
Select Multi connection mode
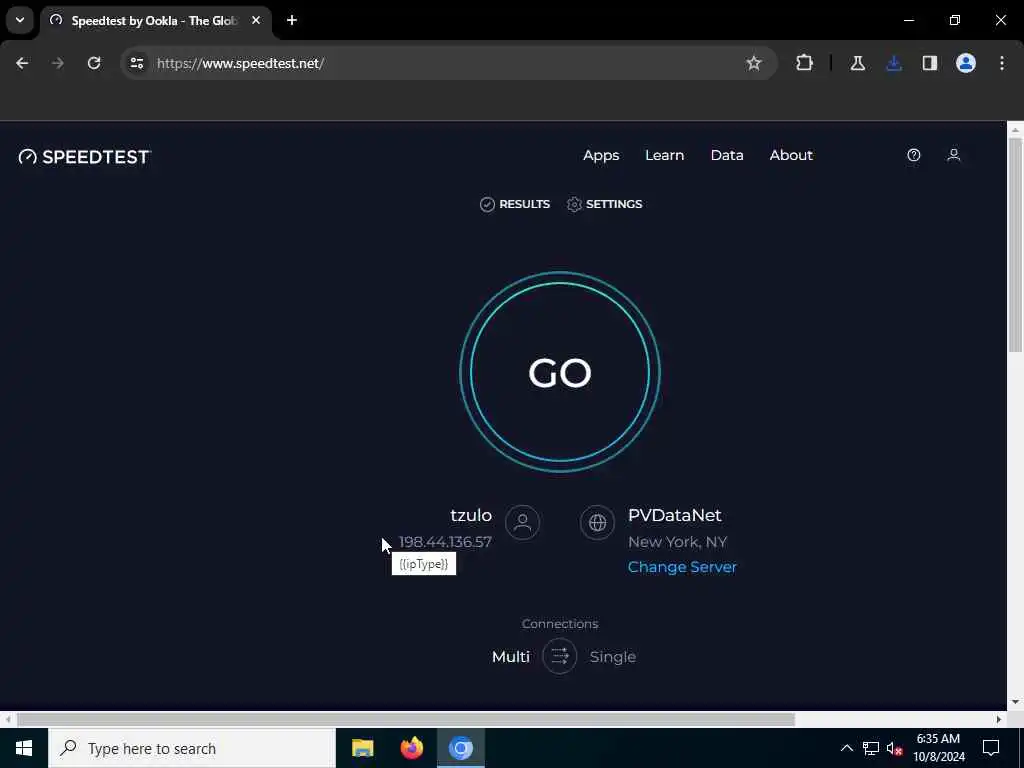[x=511, y=656]
